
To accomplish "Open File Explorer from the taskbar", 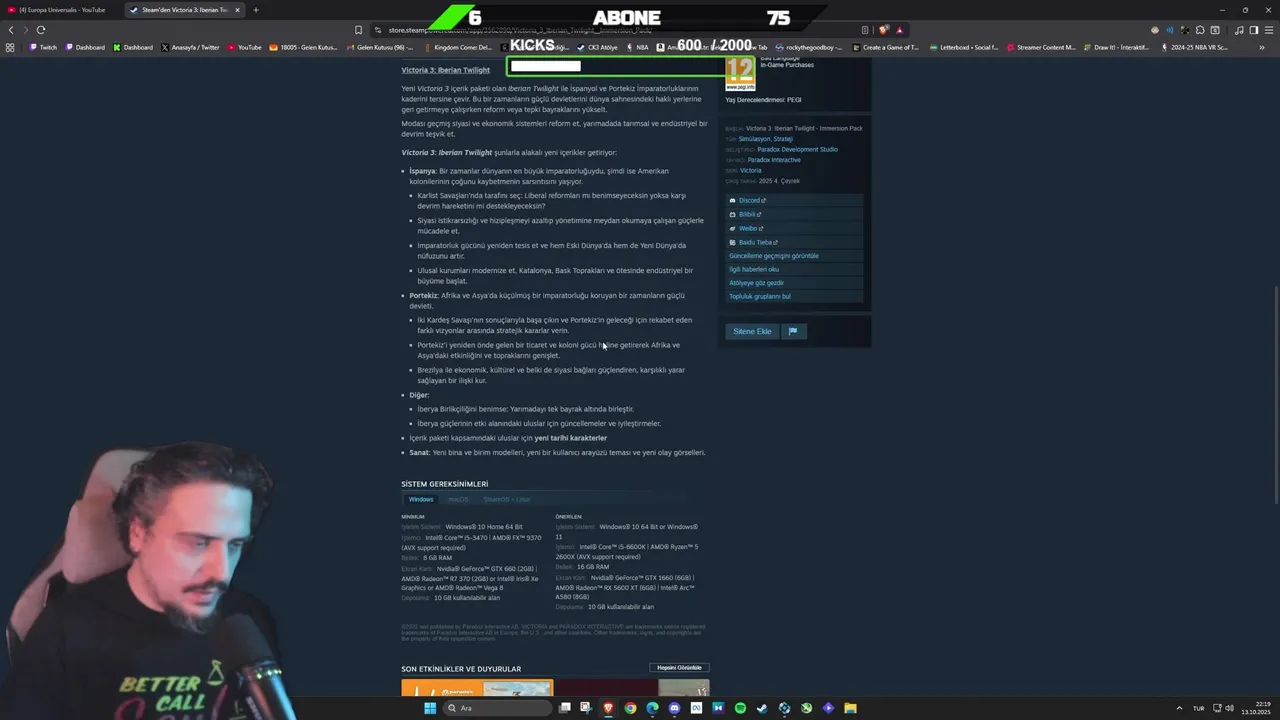I will click(x=850, y=708).
